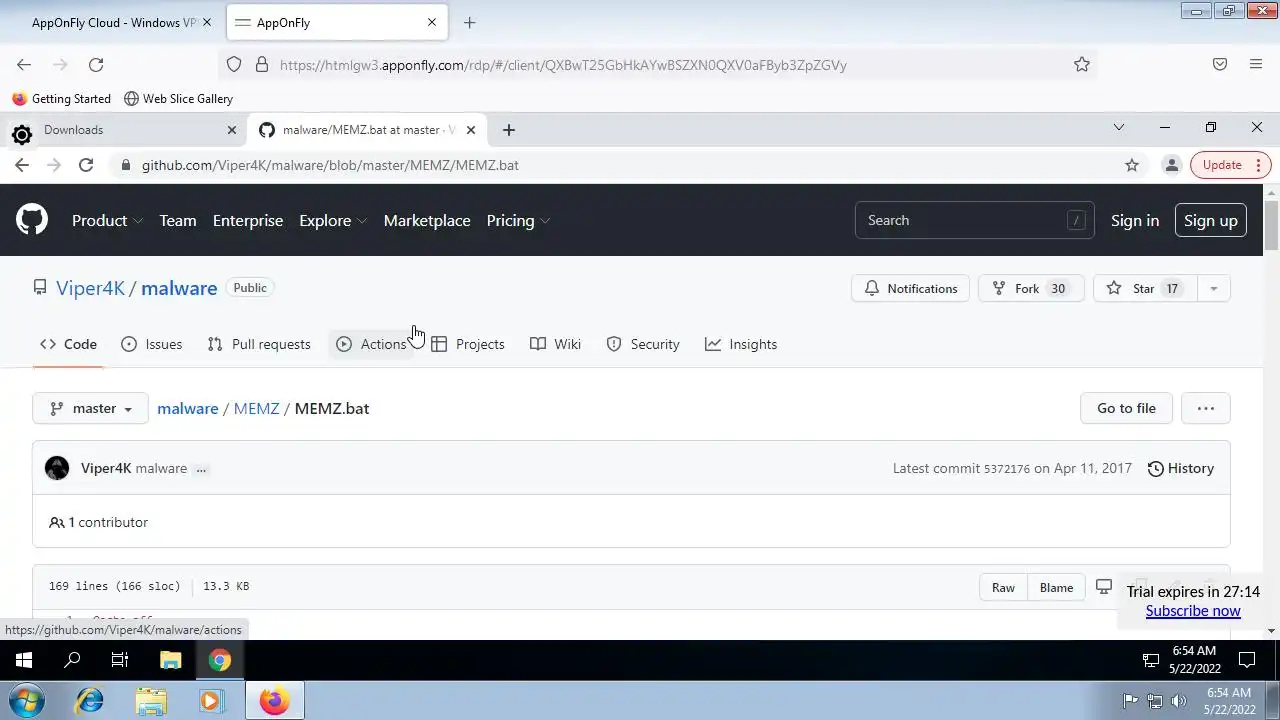
Task: Open Windows 10 Start menu
Action: click(24, 660)
